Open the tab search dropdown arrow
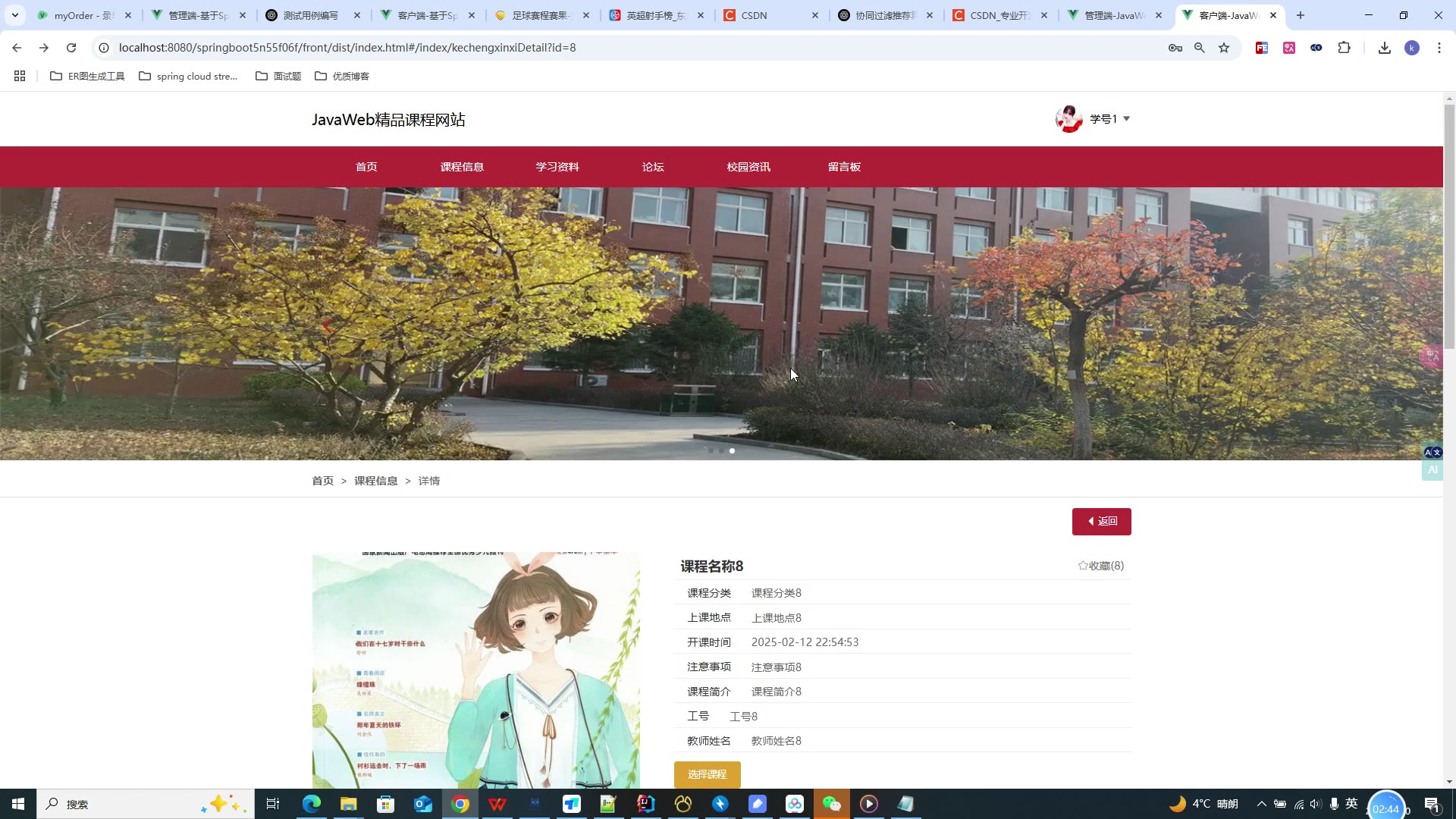The height and width of the screenshot is (819, 1456). 14,15
